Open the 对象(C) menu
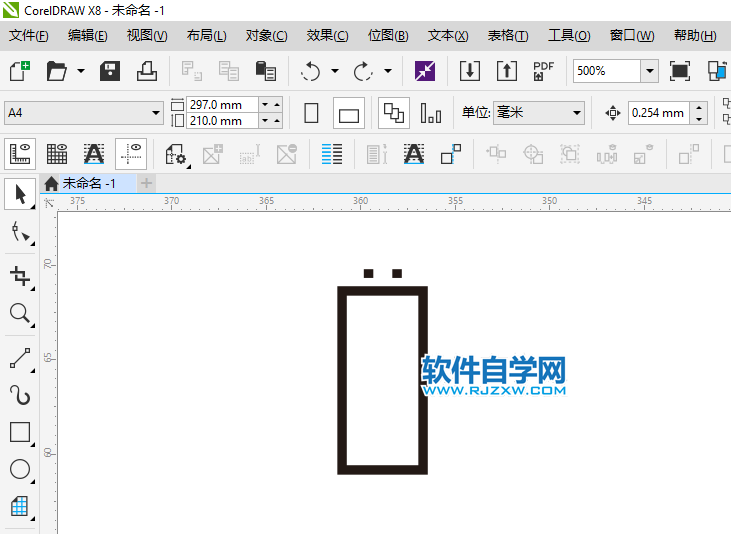The width and height of the screenshot is (731, 534). (x=266, y=35)
